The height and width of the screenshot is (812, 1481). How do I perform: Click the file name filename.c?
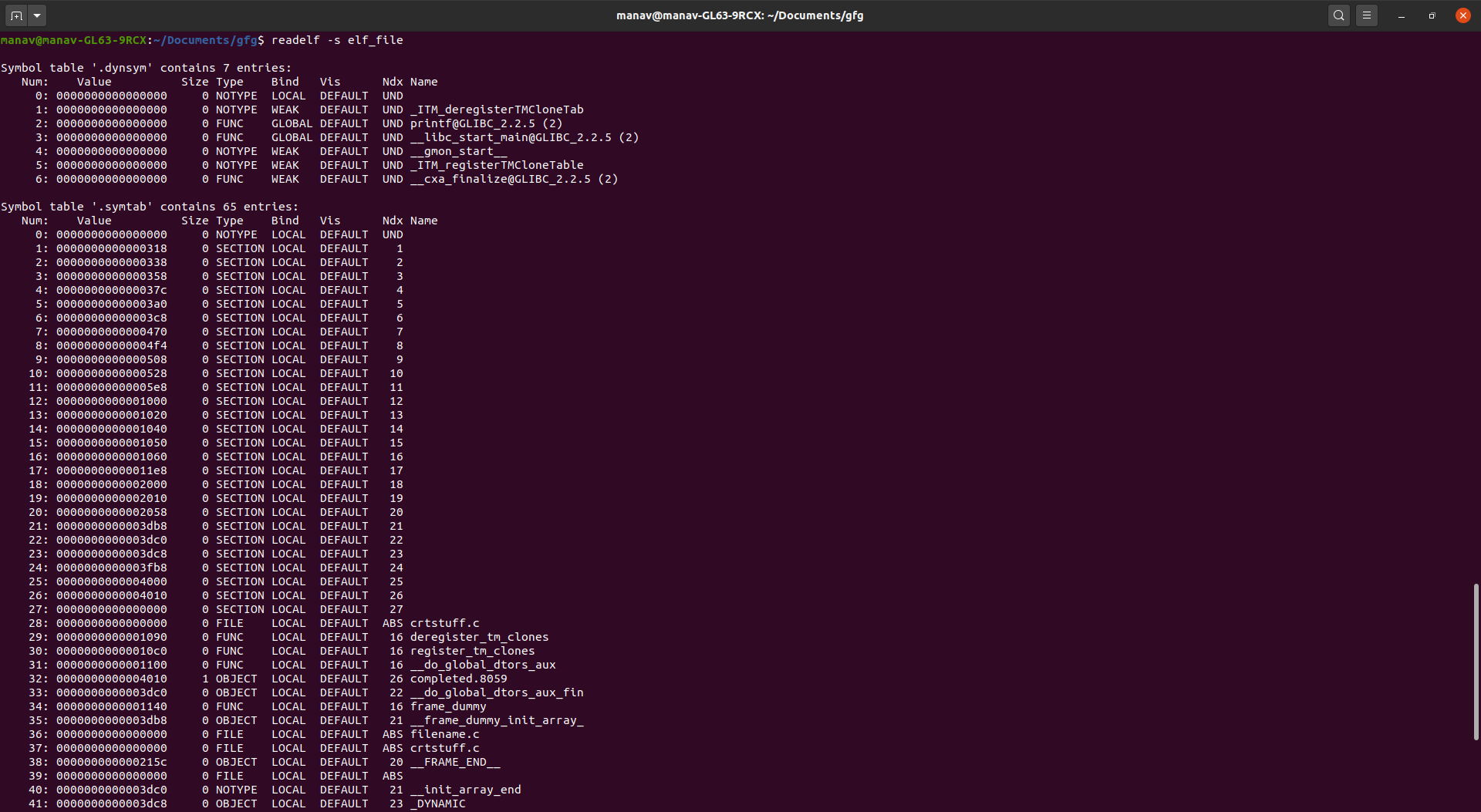(445, 734)
